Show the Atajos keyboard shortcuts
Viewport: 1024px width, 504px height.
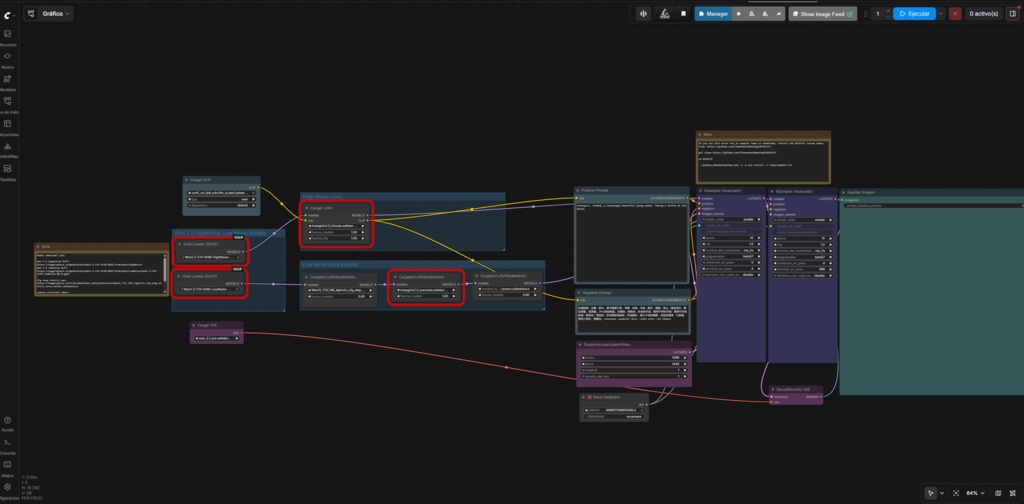click(7, 468)
